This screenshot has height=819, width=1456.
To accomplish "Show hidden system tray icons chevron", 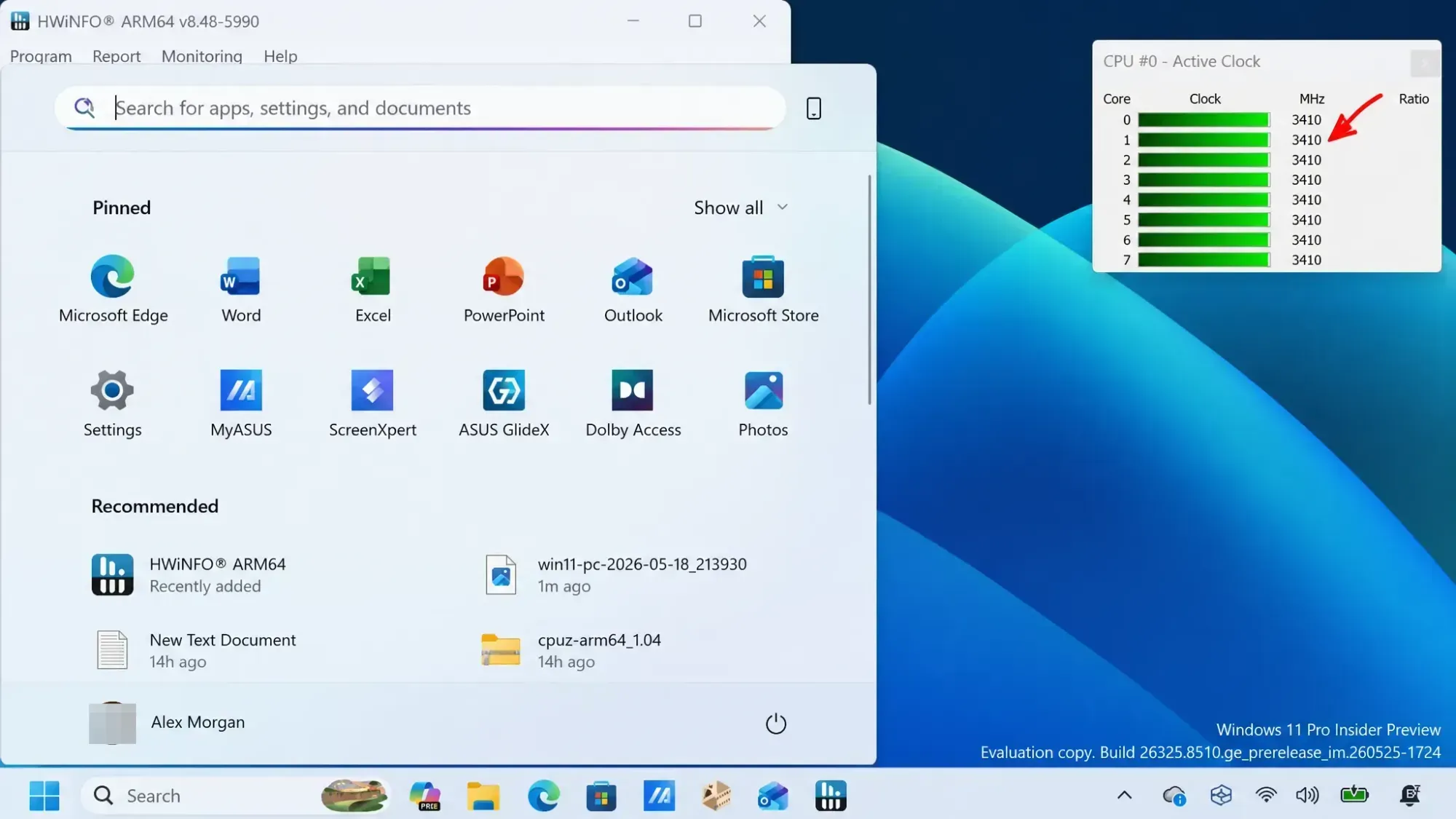I will [1124, 795].
